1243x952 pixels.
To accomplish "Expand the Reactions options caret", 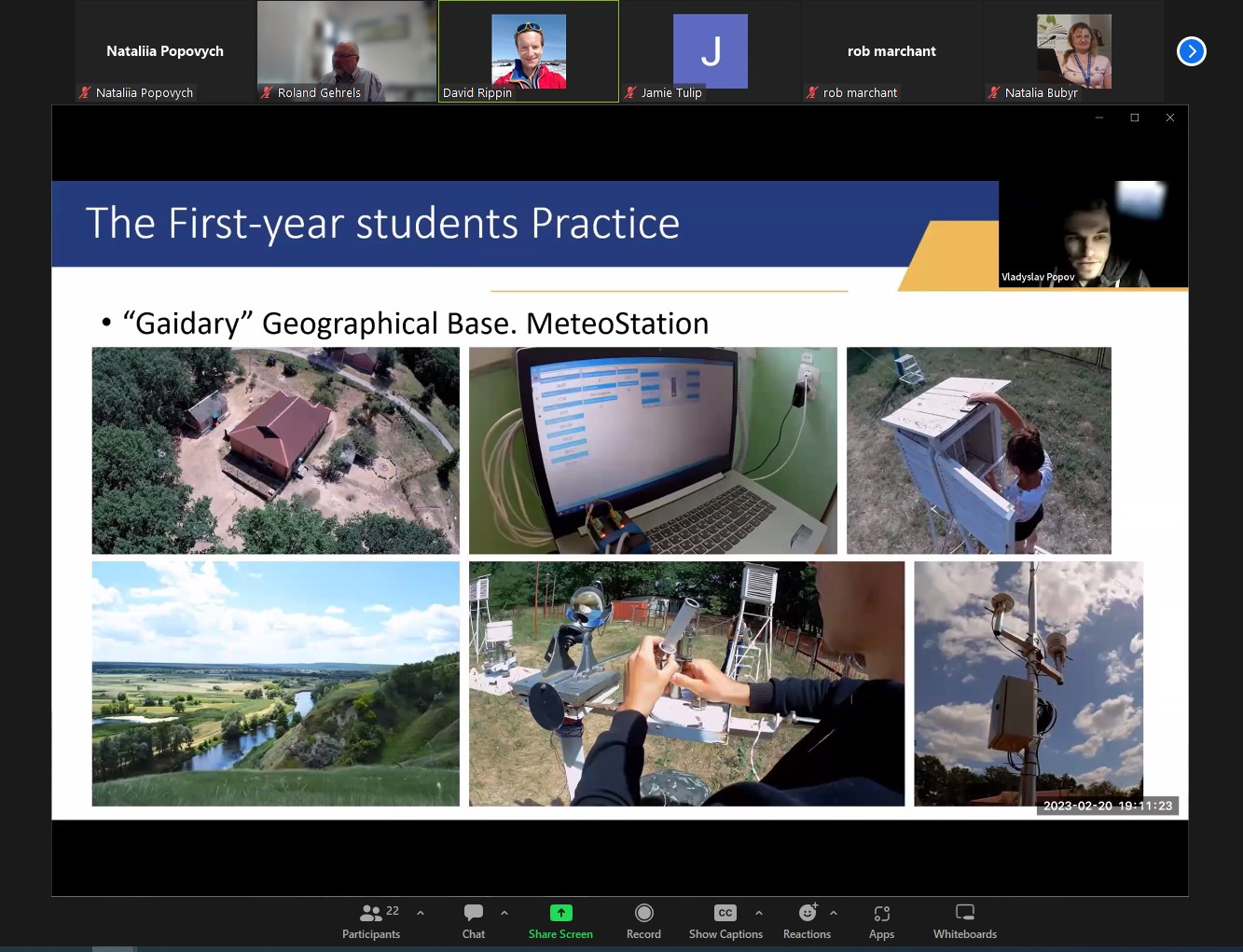I will 834,913.
